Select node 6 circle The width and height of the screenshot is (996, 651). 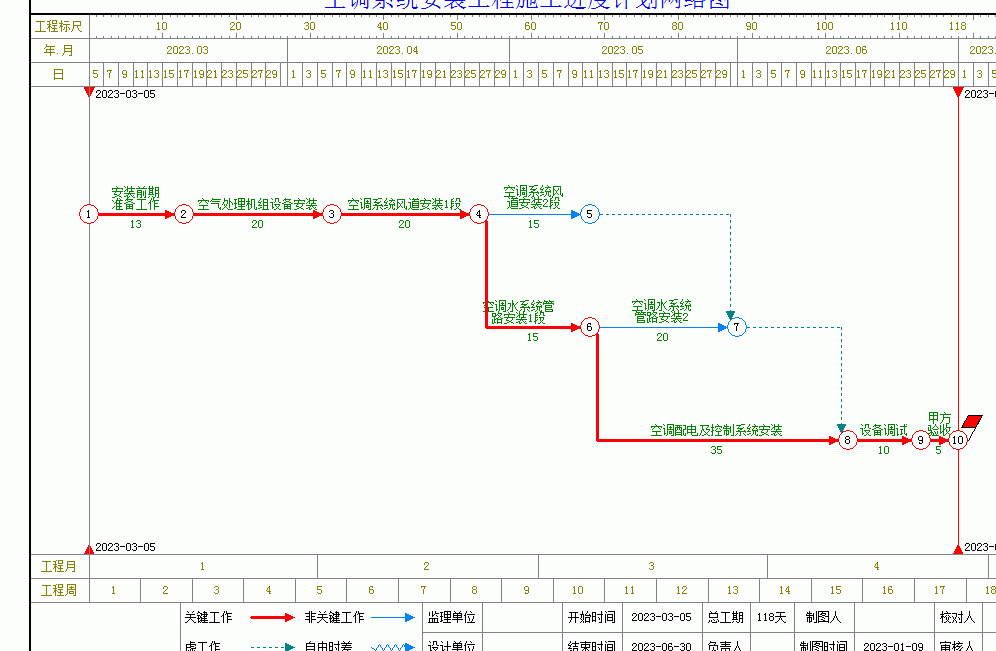tap(589, 327)
